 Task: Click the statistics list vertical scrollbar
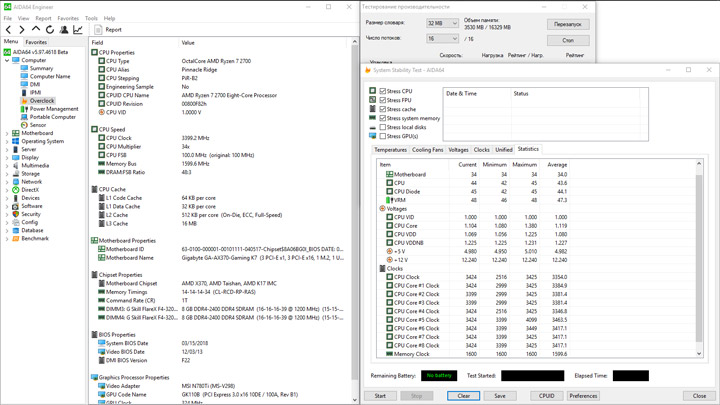pyautogui.click(x=699, y=258)
